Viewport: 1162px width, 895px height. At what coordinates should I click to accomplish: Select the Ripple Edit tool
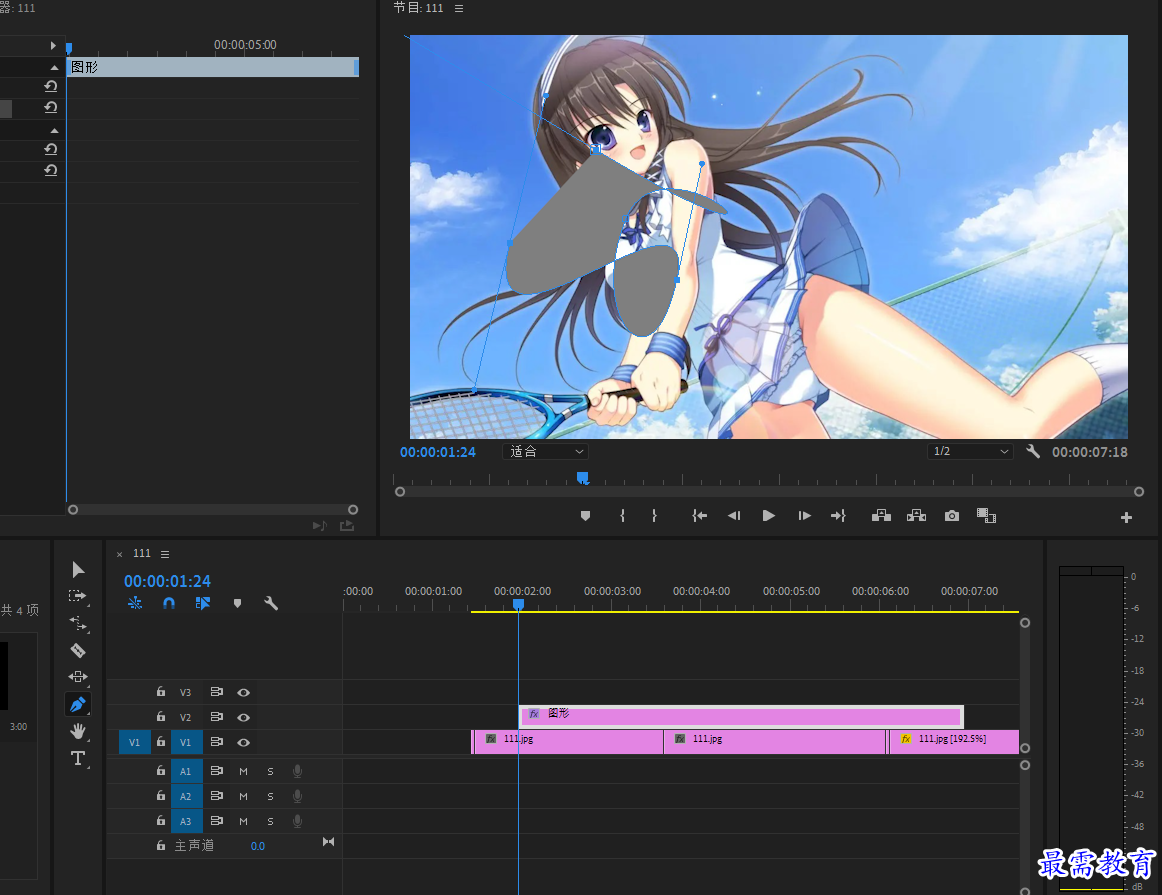pyautogui.click(x=78, y=623)
